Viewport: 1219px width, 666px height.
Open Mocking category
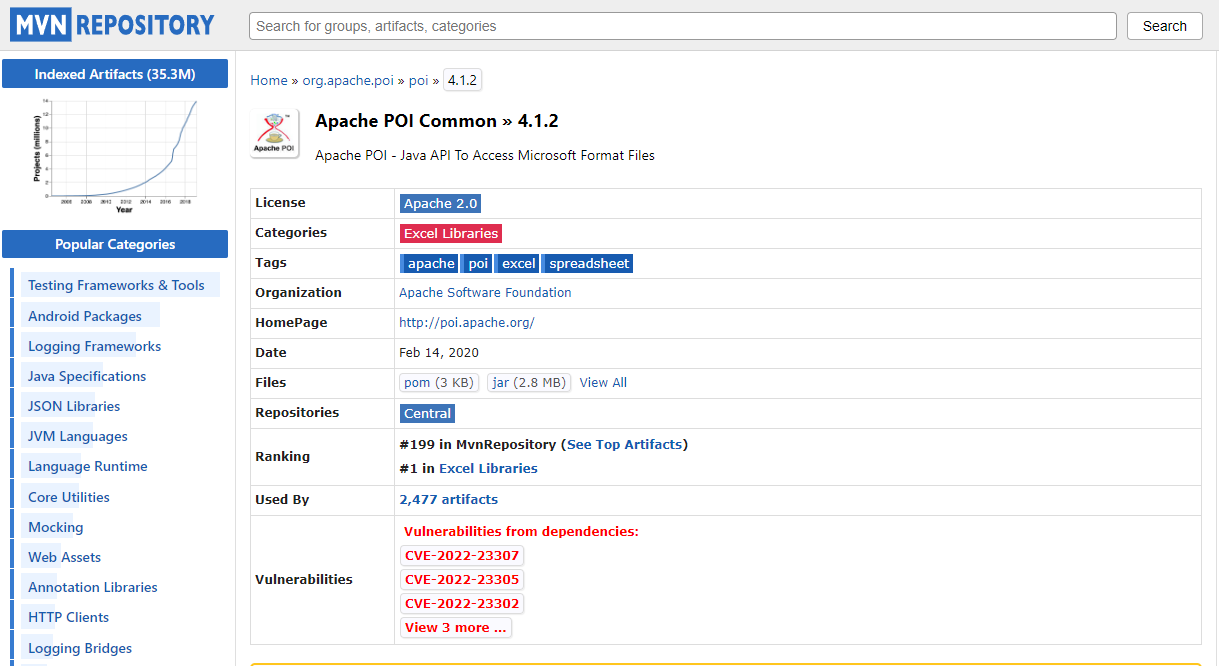56,527
